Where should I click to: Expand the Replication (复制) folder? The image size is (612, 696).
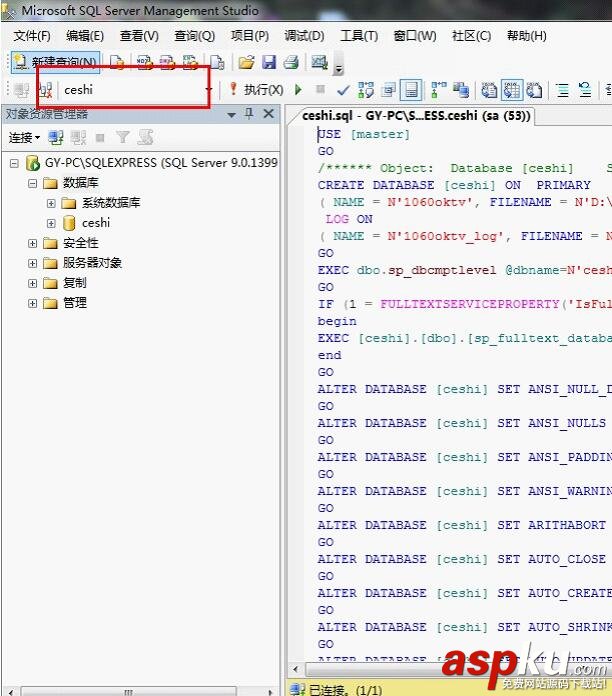click(x=32, y=283)
